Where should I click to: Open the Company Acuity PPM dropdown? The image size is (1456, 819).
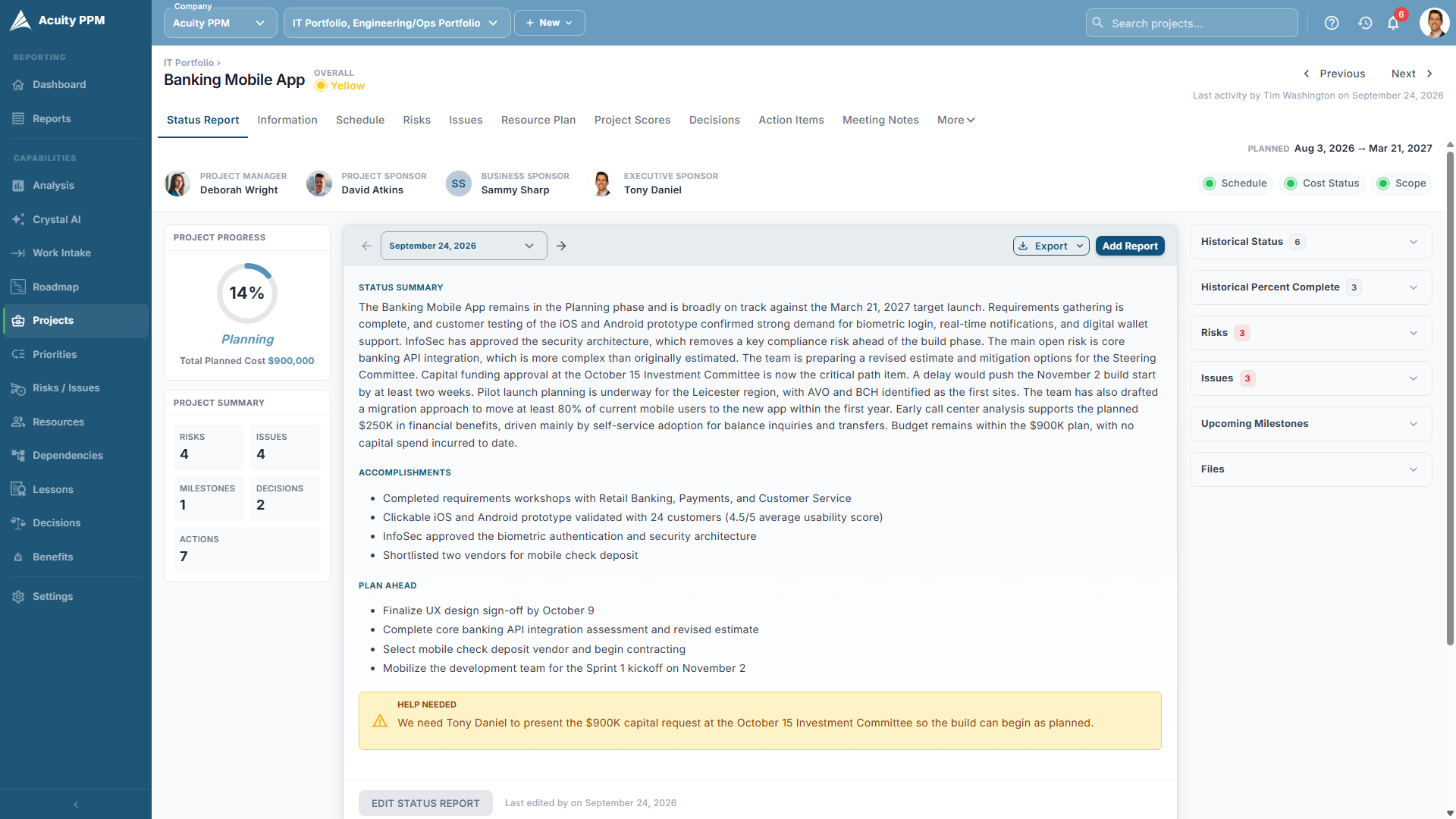[x=220, y=23]
